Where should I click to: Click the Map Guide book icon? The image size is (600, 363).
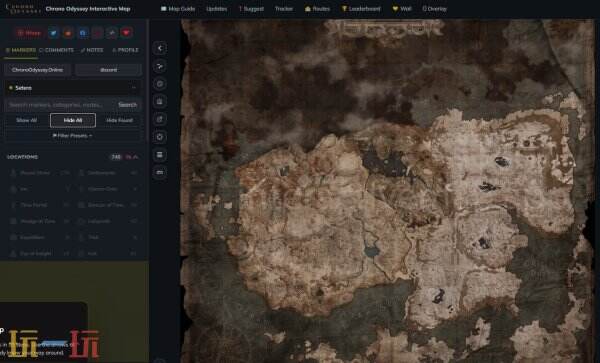coord(164,9)
